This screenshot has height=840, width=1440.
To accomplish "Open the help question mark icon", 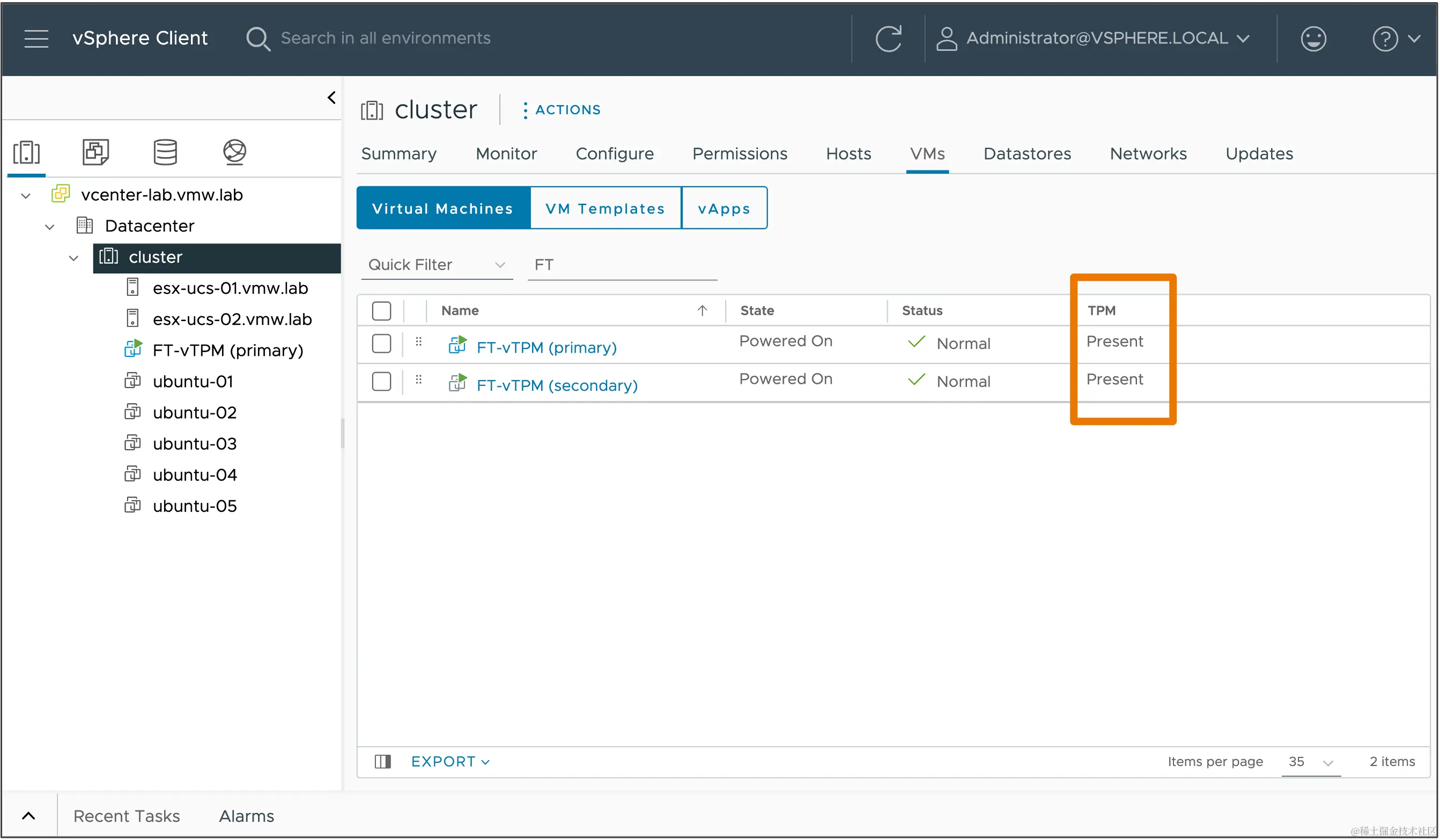I will [1385, 38].
